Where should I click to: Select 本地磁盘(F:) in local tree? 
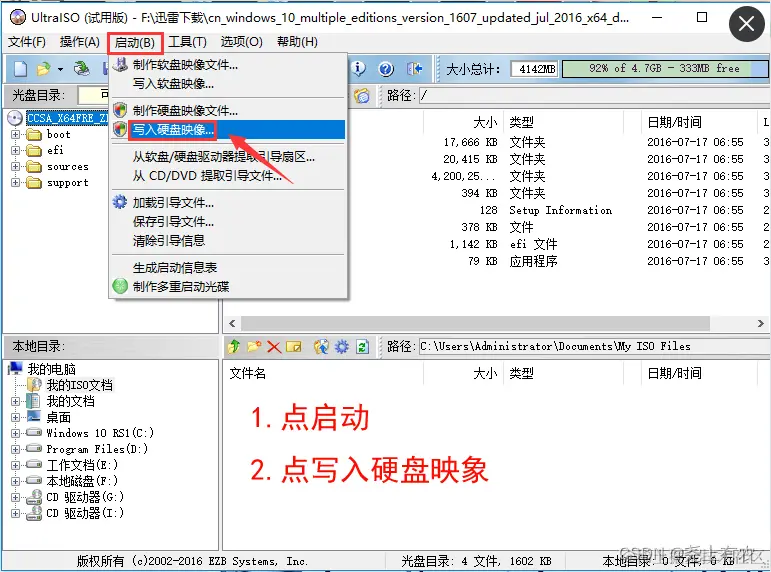(x=82, y=481)
